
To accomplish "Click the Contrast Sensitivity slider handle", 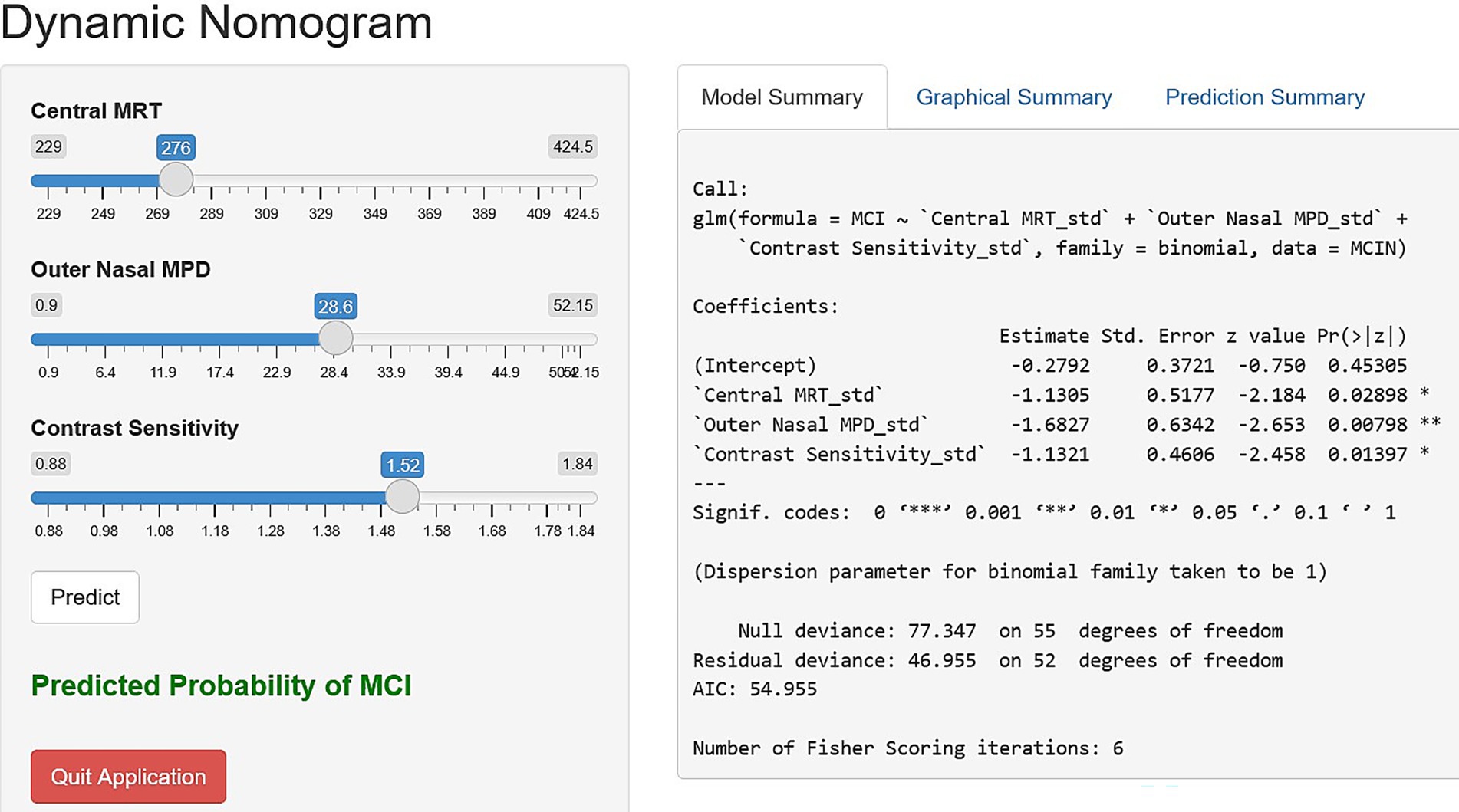I will coord(402,497).
